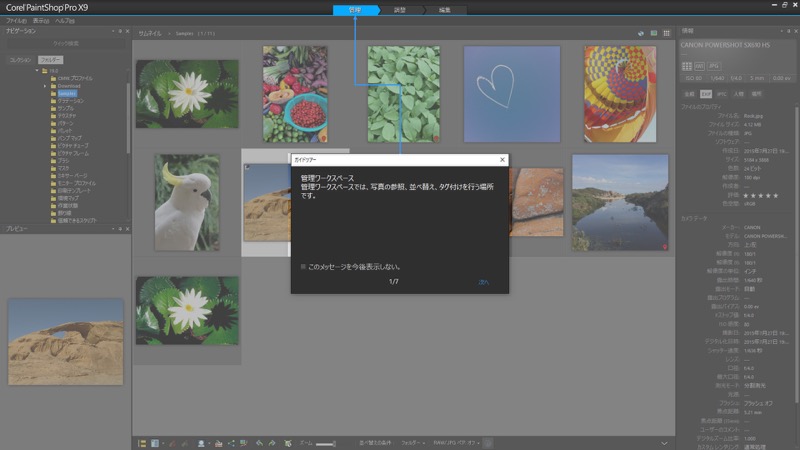Image resolution: width=800 pixels, height=450 pixels.
Task: Check このメッセージを今後表示しない checkbox
Action: 303,267
